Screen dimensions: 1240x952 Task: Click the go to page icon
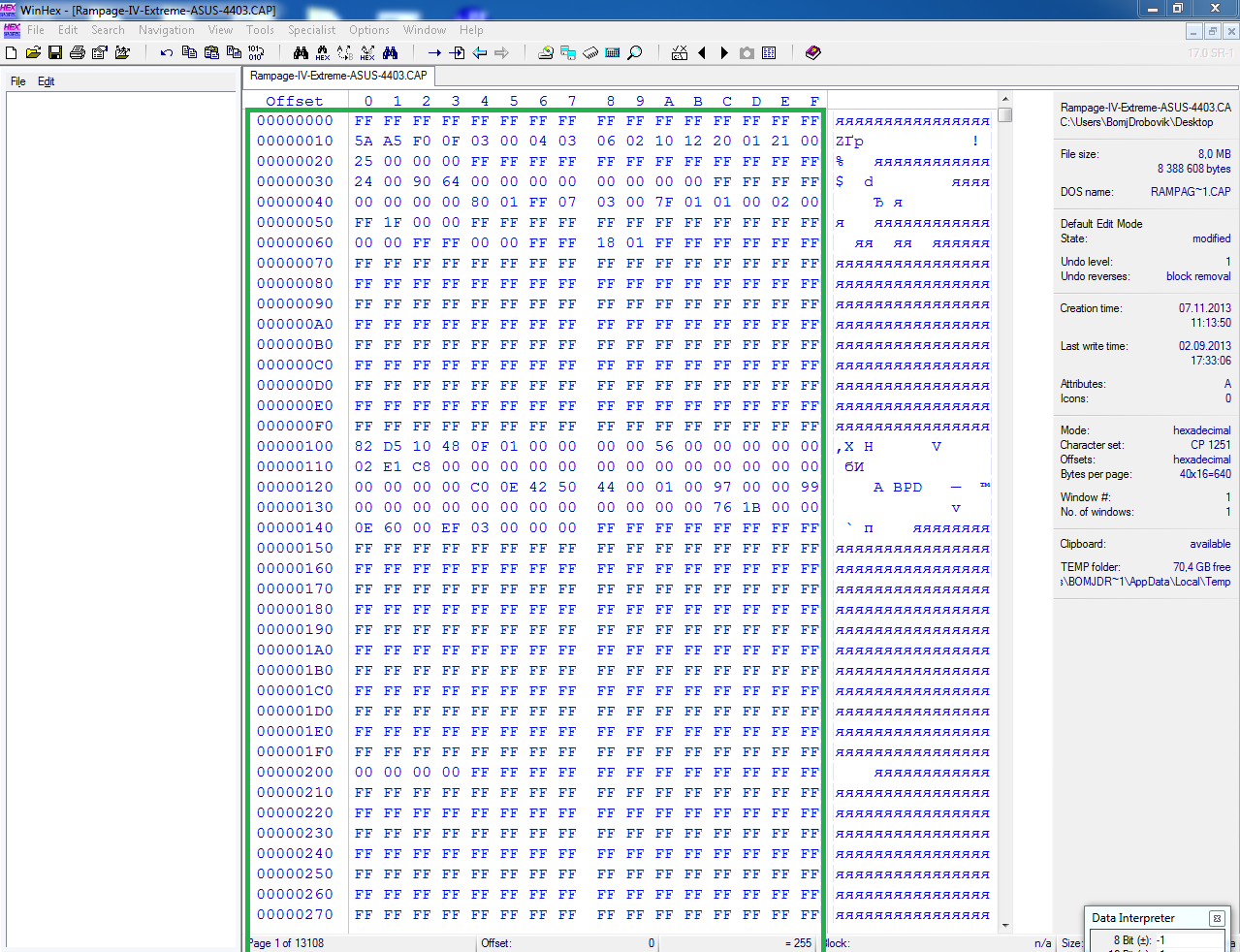(x=457, y=52)
